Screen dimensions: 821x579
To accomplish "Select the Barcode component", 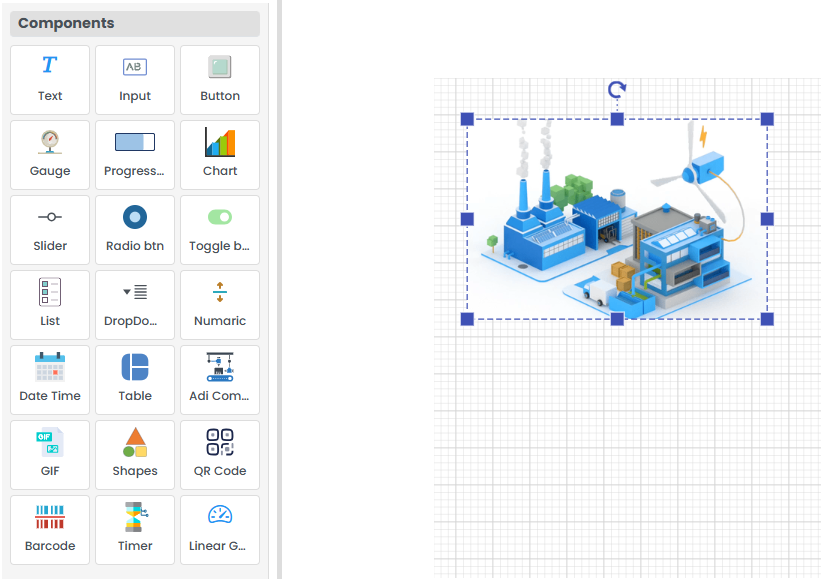I will click(x=50, y=530).
